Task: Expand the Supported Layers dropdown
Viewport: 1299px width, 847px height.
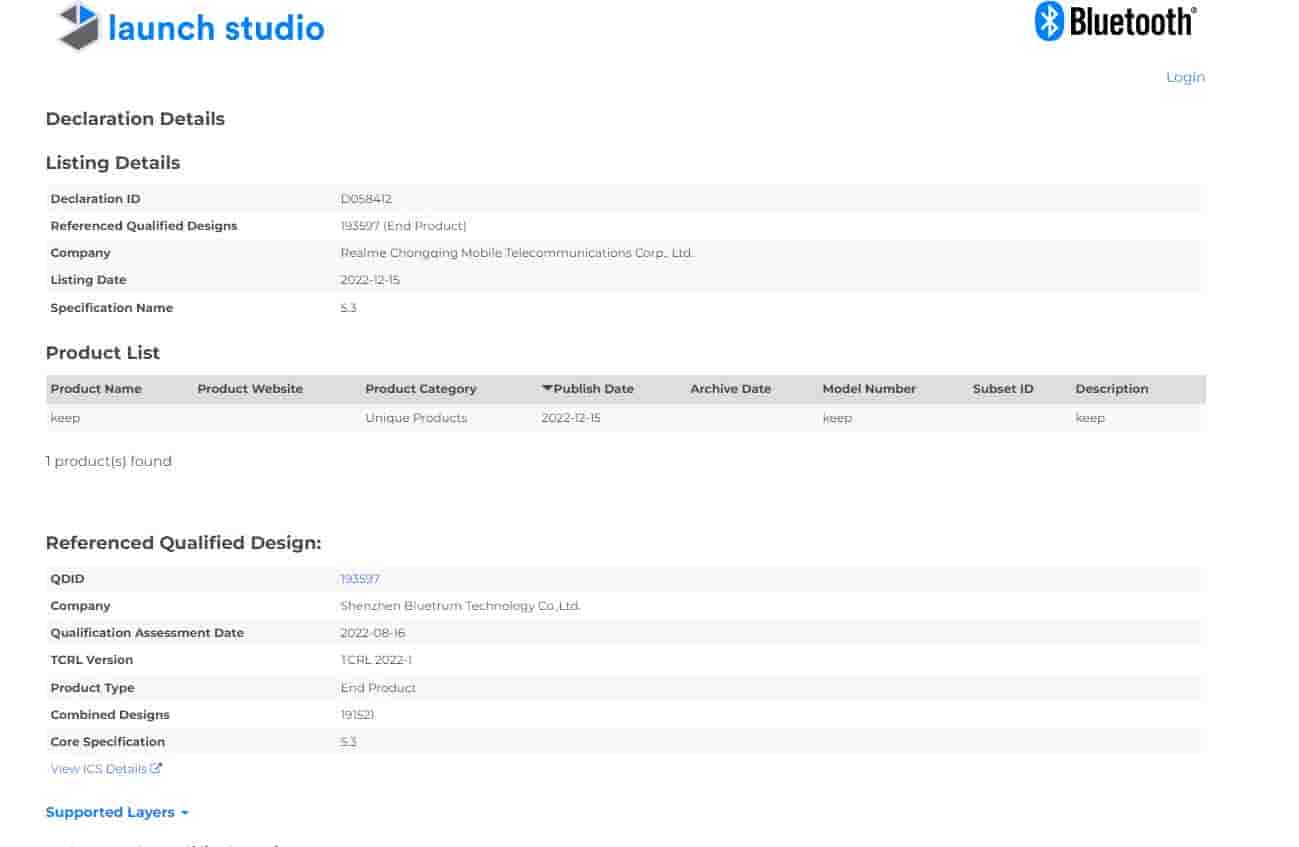Action: coord(117,812)
